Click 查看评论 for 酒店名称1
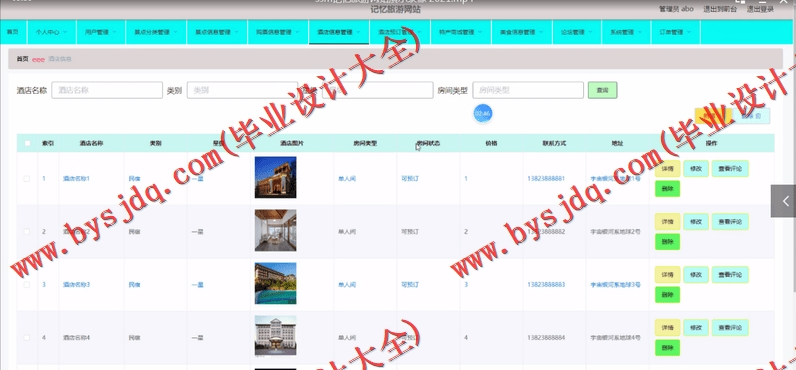 [x=730, y=169]
